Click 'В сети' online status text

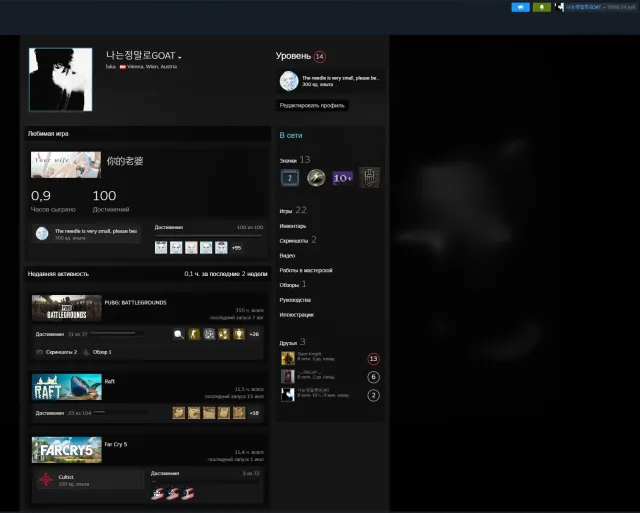(291, 135)
